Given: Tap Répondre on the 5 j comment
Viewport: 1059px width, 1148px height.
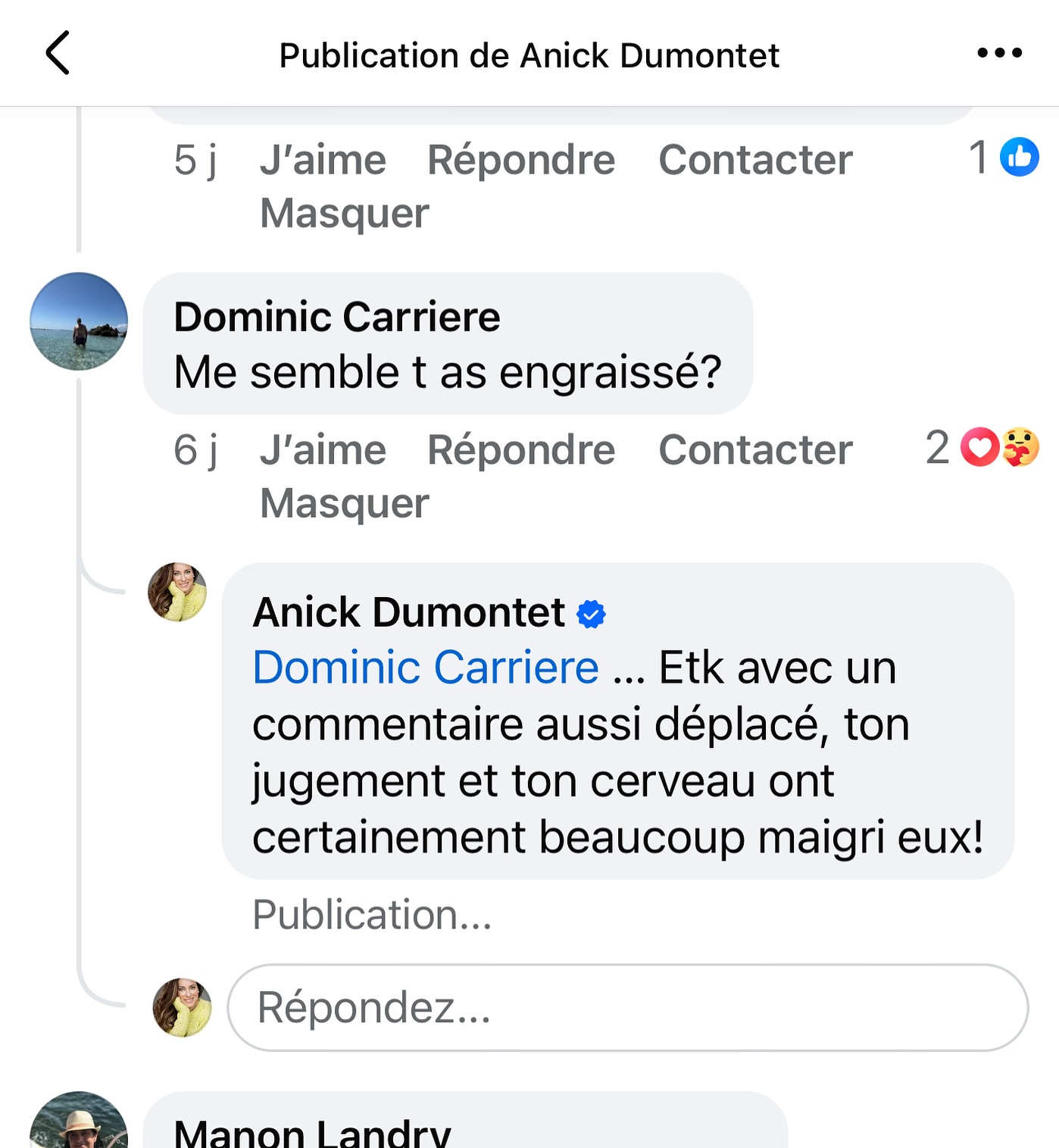Looking at the screenshot, I should click(521, 160).
